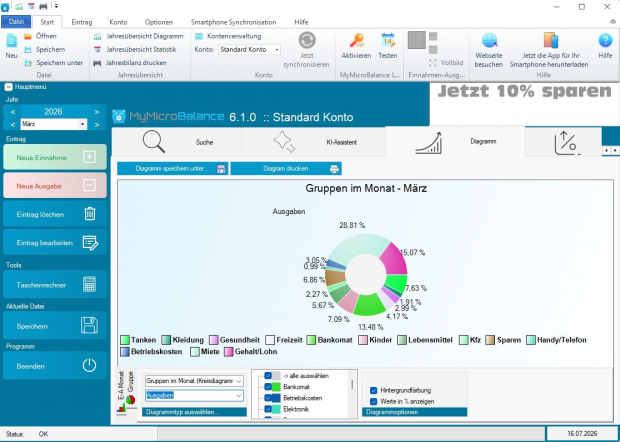Click the Beenden button
This screenshot has height=442, width=620.
tap(55, 366)
